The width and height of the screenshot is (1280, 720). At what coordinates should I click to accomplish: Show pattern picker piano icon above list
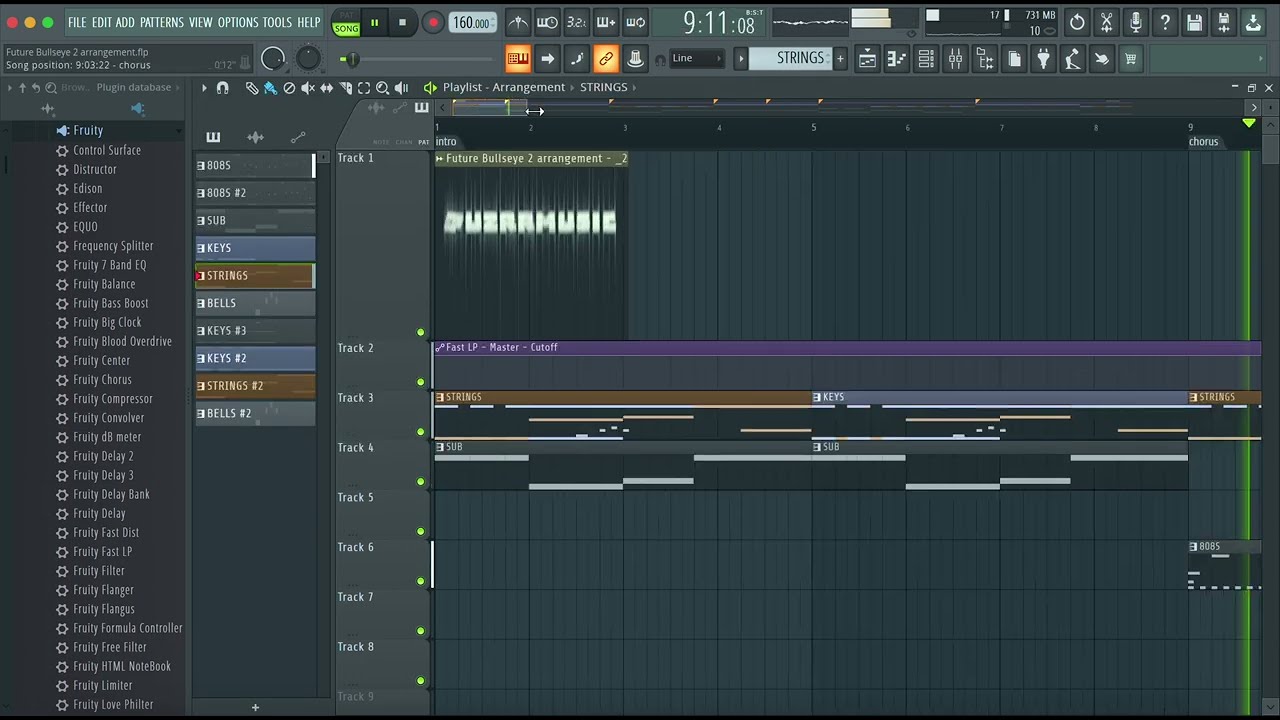point(213,137)
